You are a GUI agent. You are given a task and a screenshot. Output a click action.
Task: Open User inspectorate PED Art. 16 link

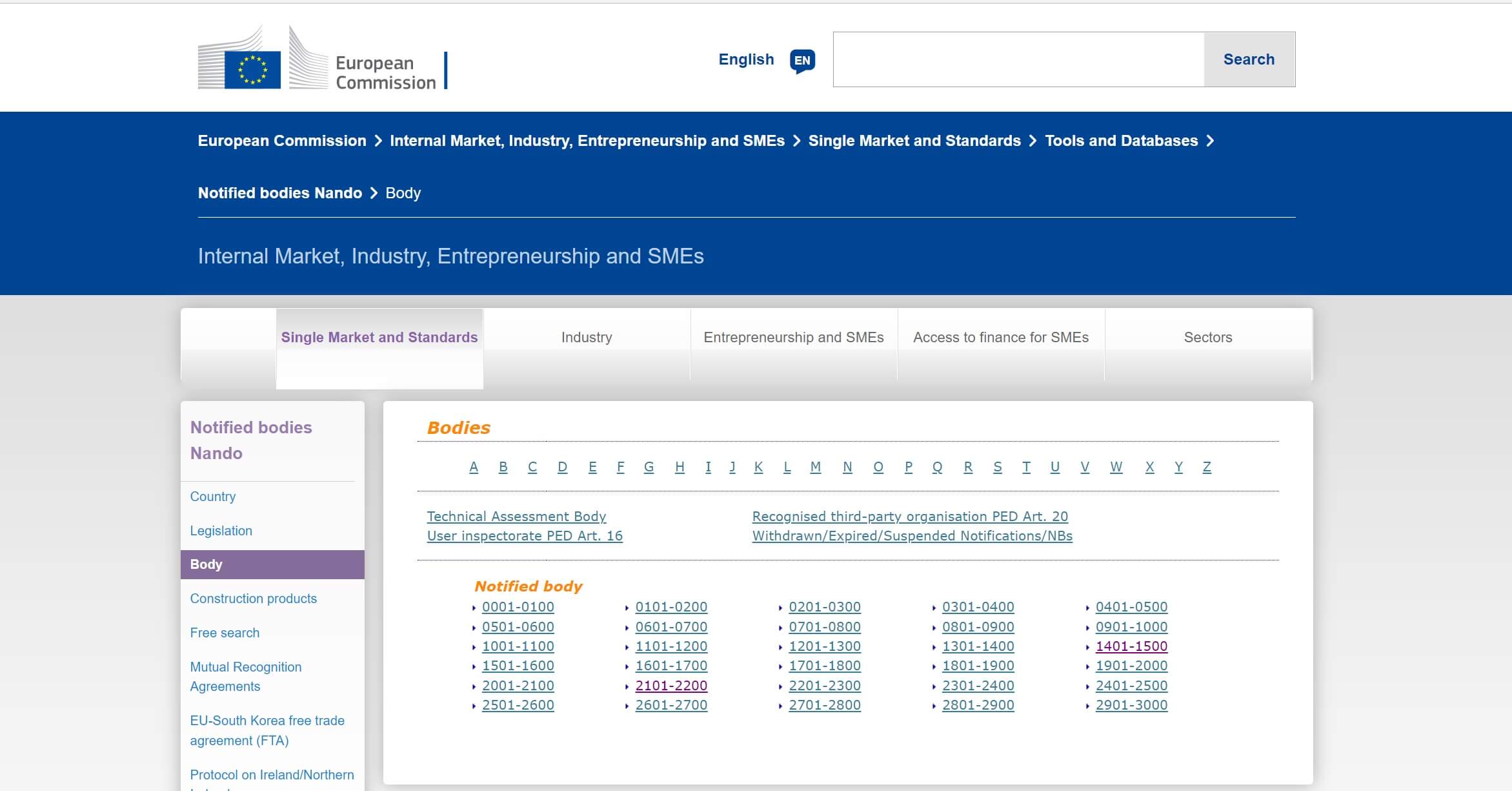click(x=525, y=536)
